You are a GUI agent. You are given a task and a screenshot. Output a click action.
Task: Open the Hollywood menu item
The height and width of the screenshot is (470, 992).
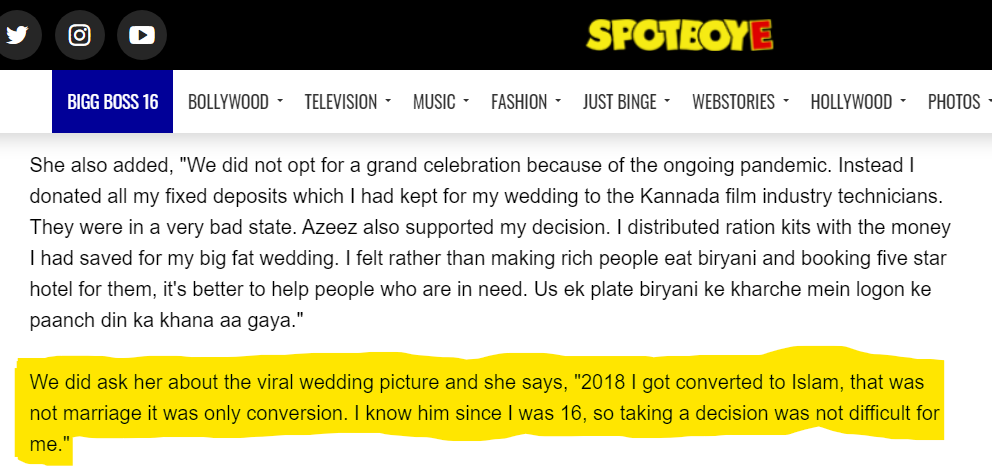tap(851, 102)
